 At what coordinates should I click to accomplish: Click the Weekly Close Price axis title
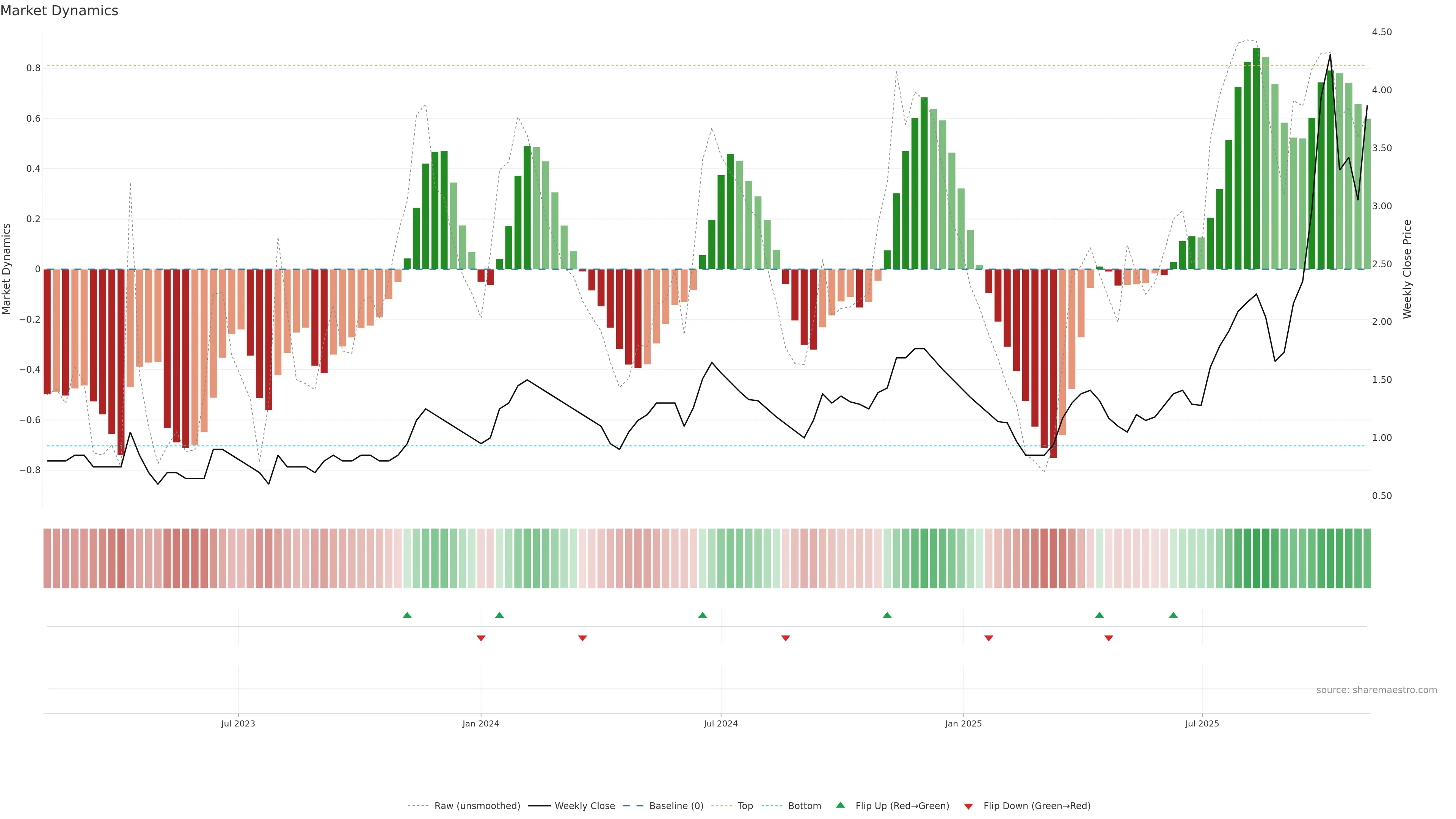[1407, 269]
